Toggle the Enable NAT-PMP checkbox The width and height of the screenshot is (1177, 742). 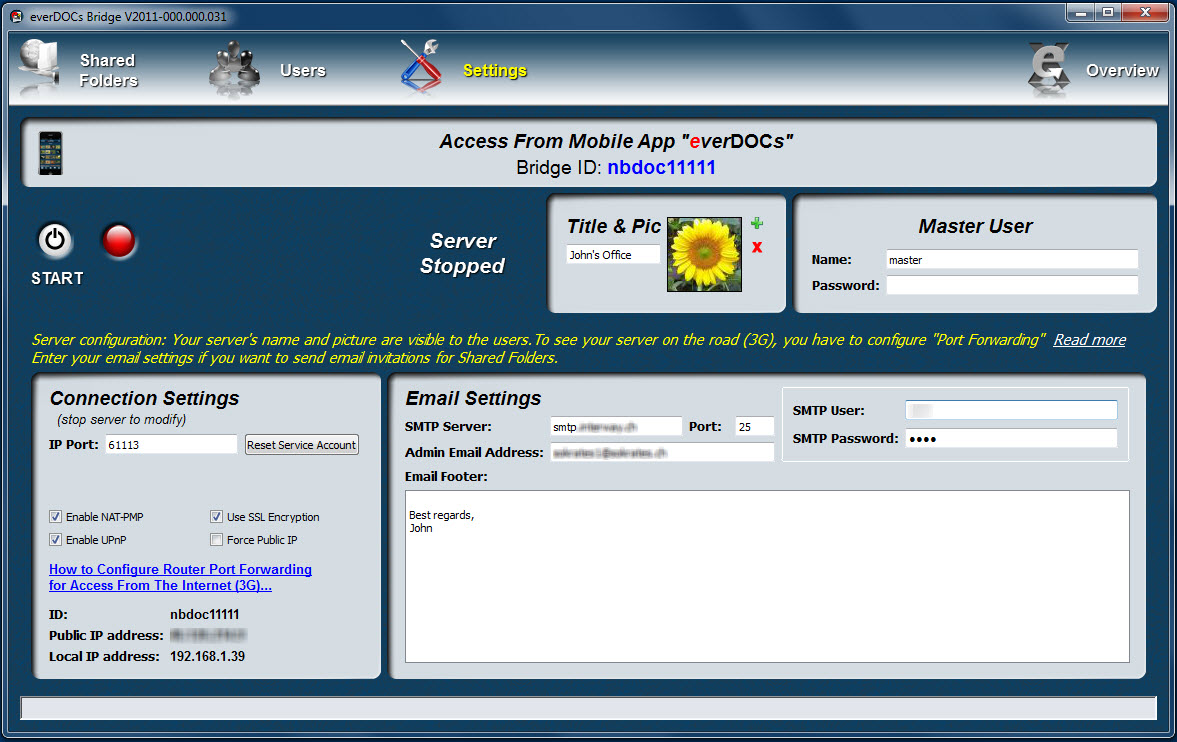[x=56, y=517]
